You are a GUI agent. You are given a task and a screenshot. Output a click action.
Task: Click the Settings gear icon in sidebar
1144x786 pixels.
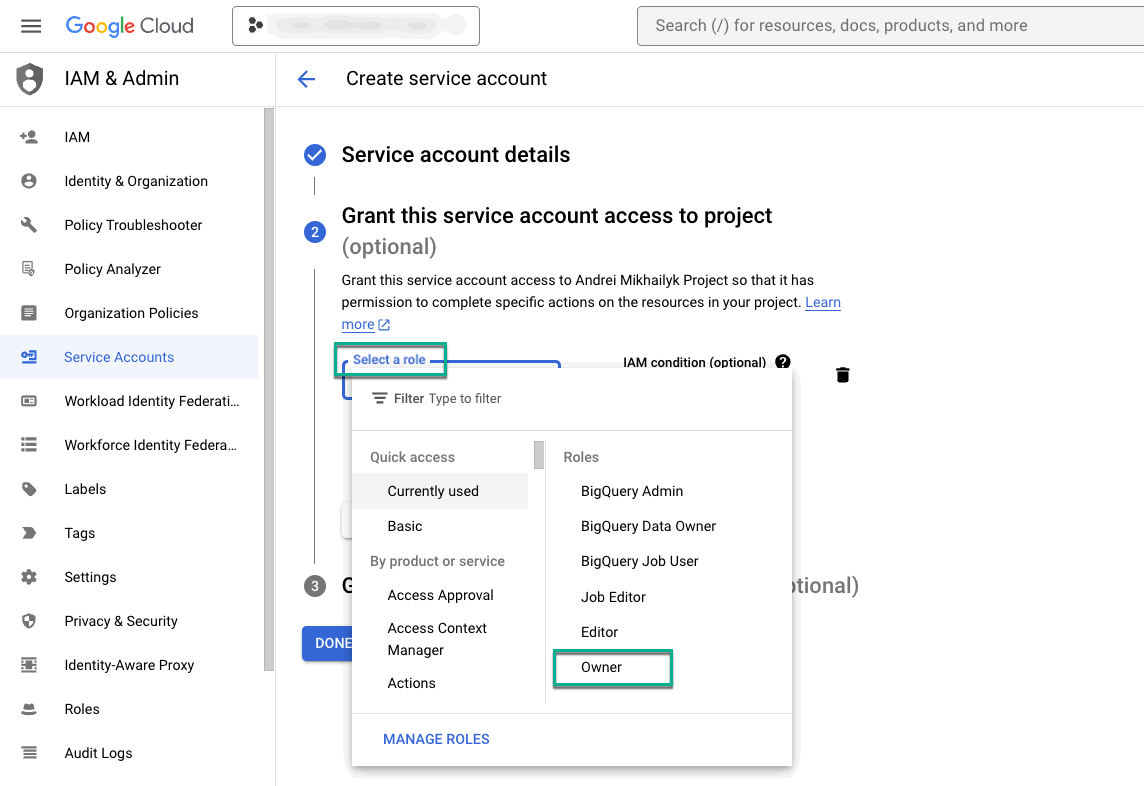(x=29, y=577)
